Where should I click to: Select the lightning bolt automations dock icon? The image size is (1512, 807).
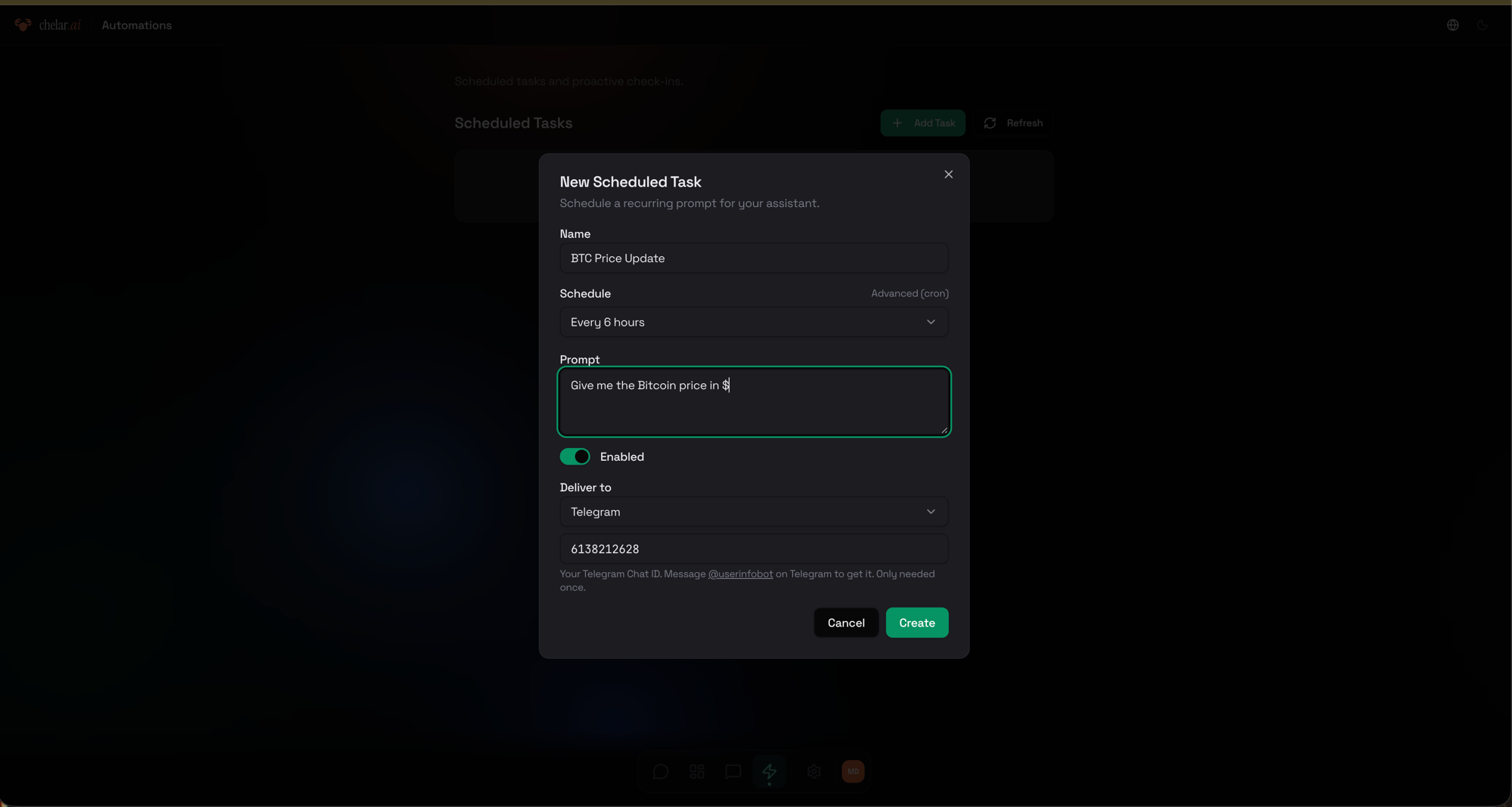point(770,771)
